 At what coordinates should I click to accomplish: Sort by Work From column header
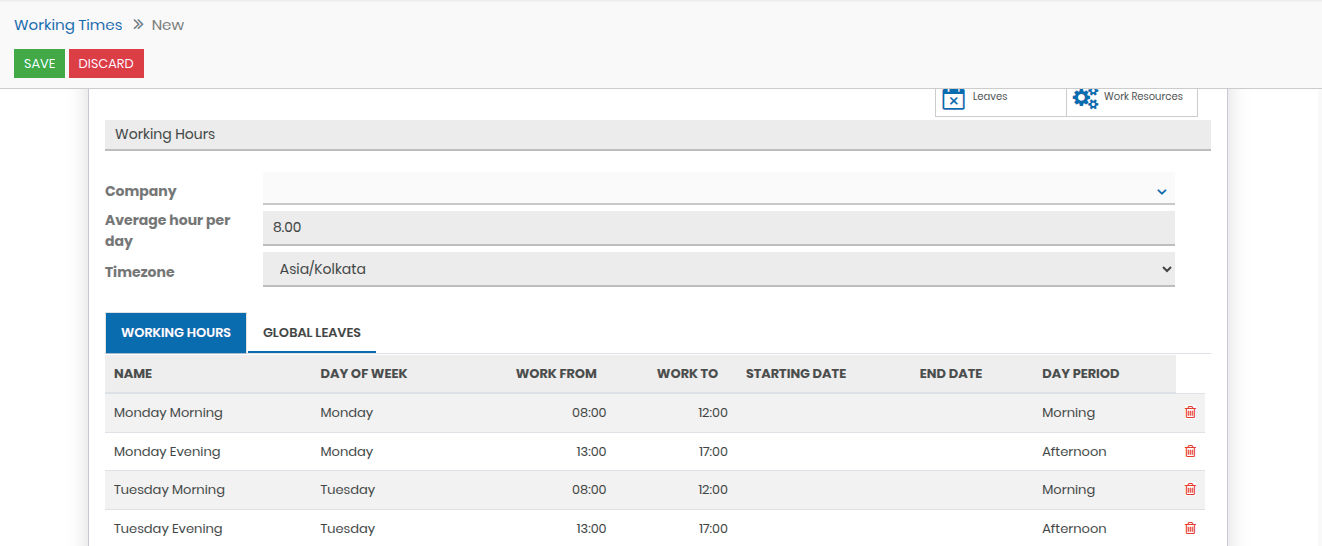click(x=556, y=374)
